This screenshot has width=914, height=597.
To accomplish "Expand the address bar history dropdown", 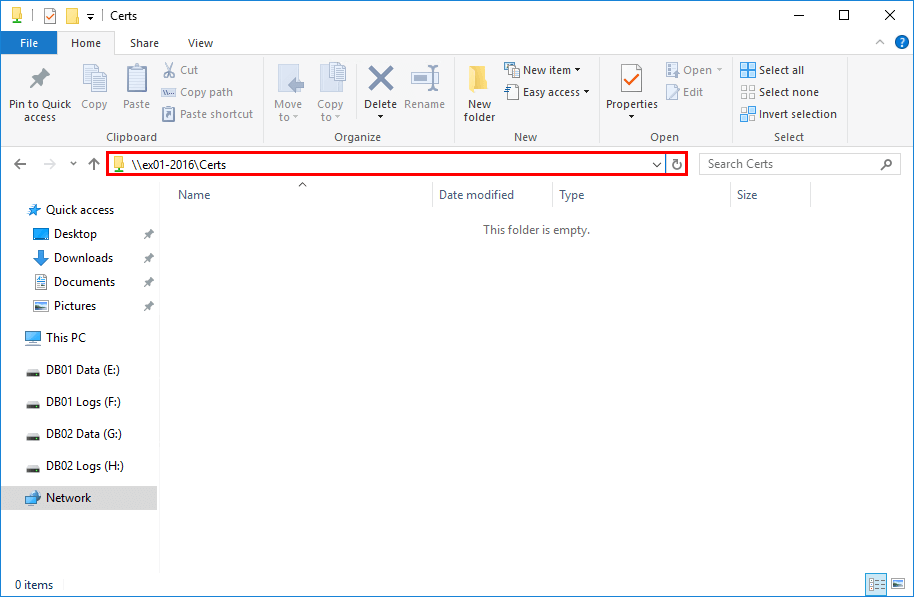I will [656, 164].
